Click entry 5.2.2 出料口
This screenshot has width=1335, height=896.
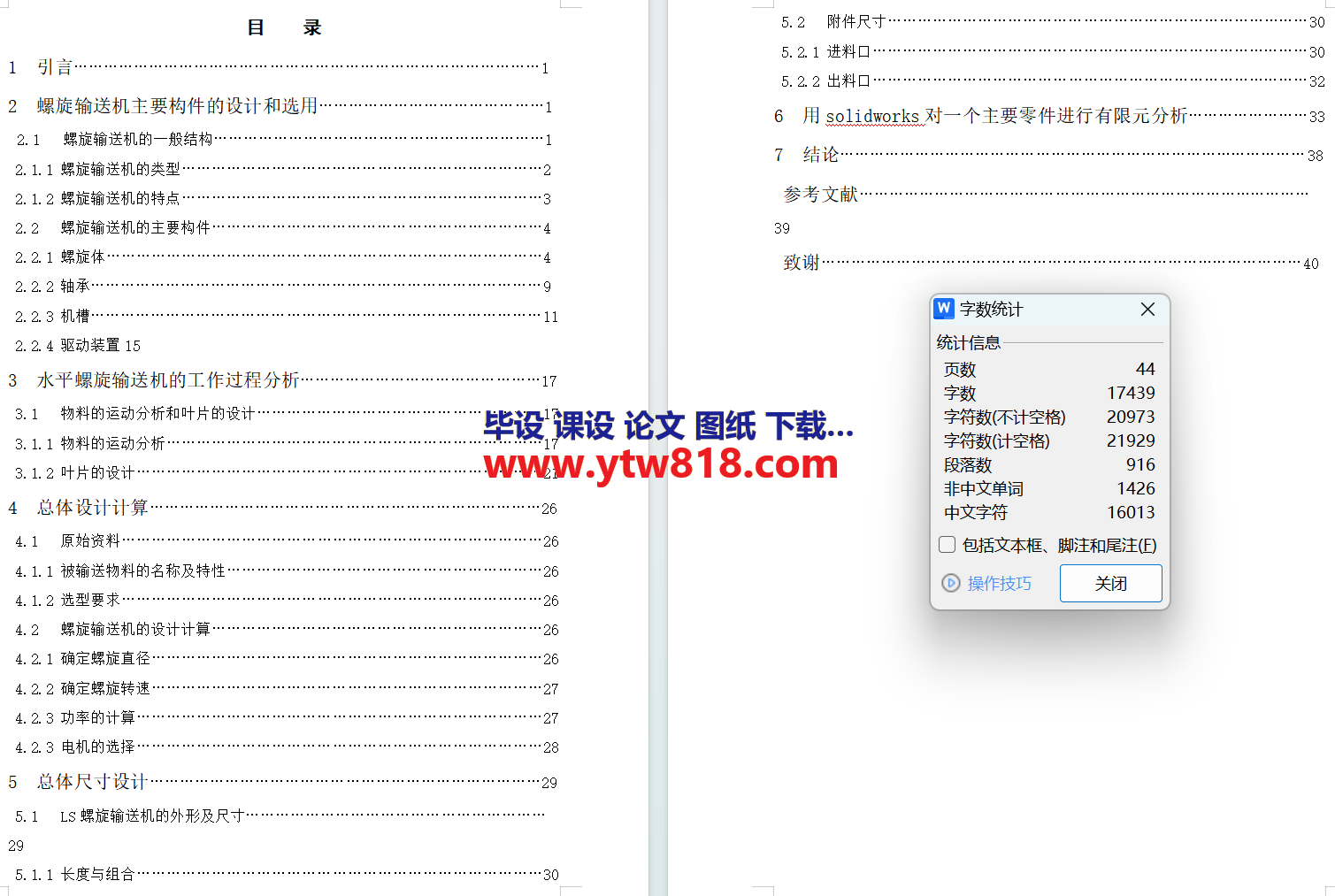tap(1053, 80)
